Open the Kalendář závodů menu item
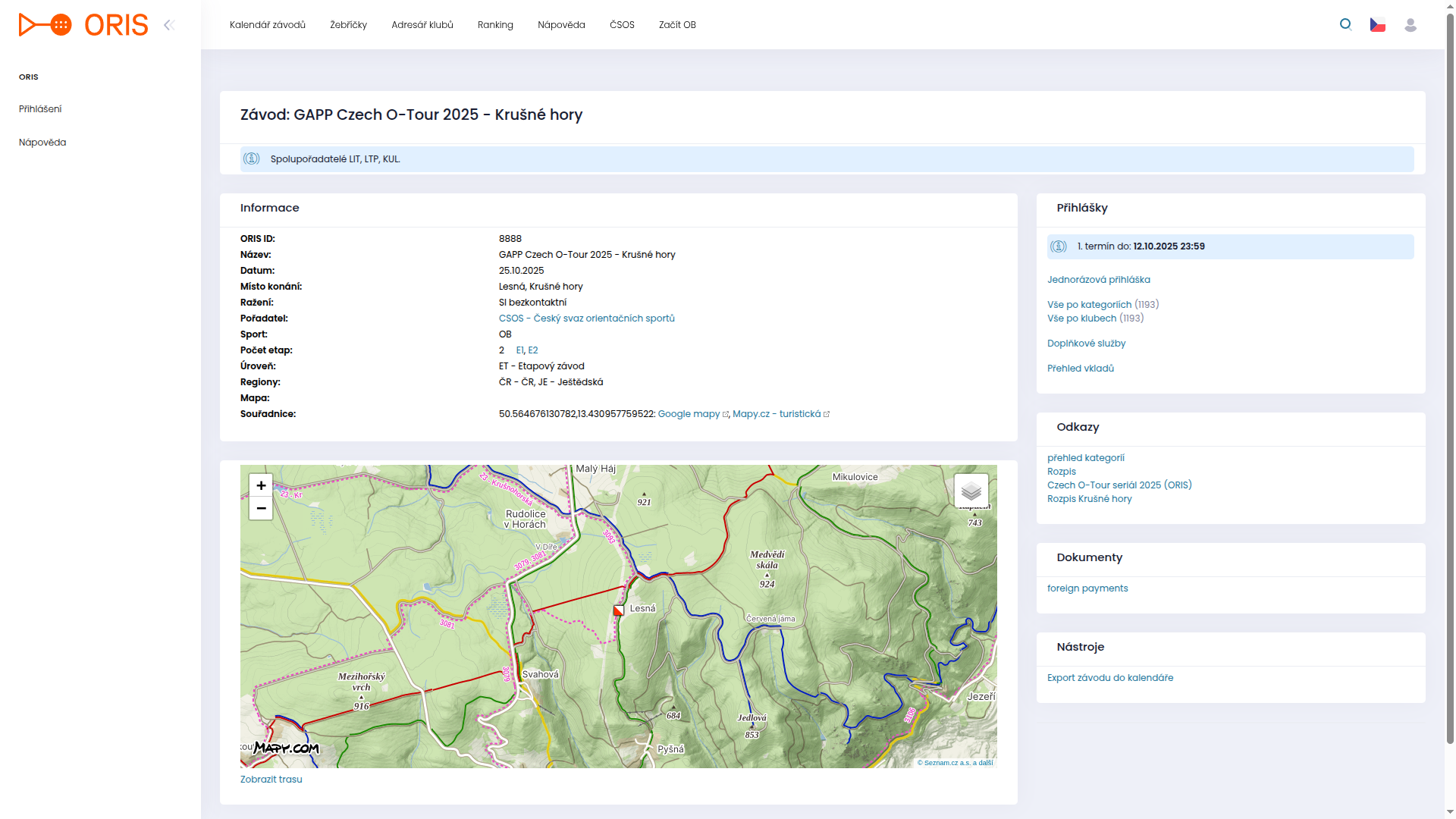The height and width of the screenshot is (819, 1456). click(267, 25)
